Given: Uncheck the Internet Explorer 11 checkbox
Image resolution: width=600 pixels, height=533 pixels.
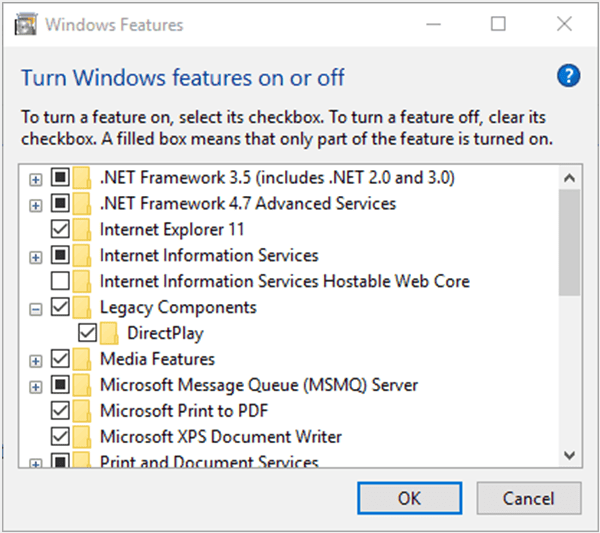Looking at the screenshot, I should pyautogui.click(x=60, y=229).
